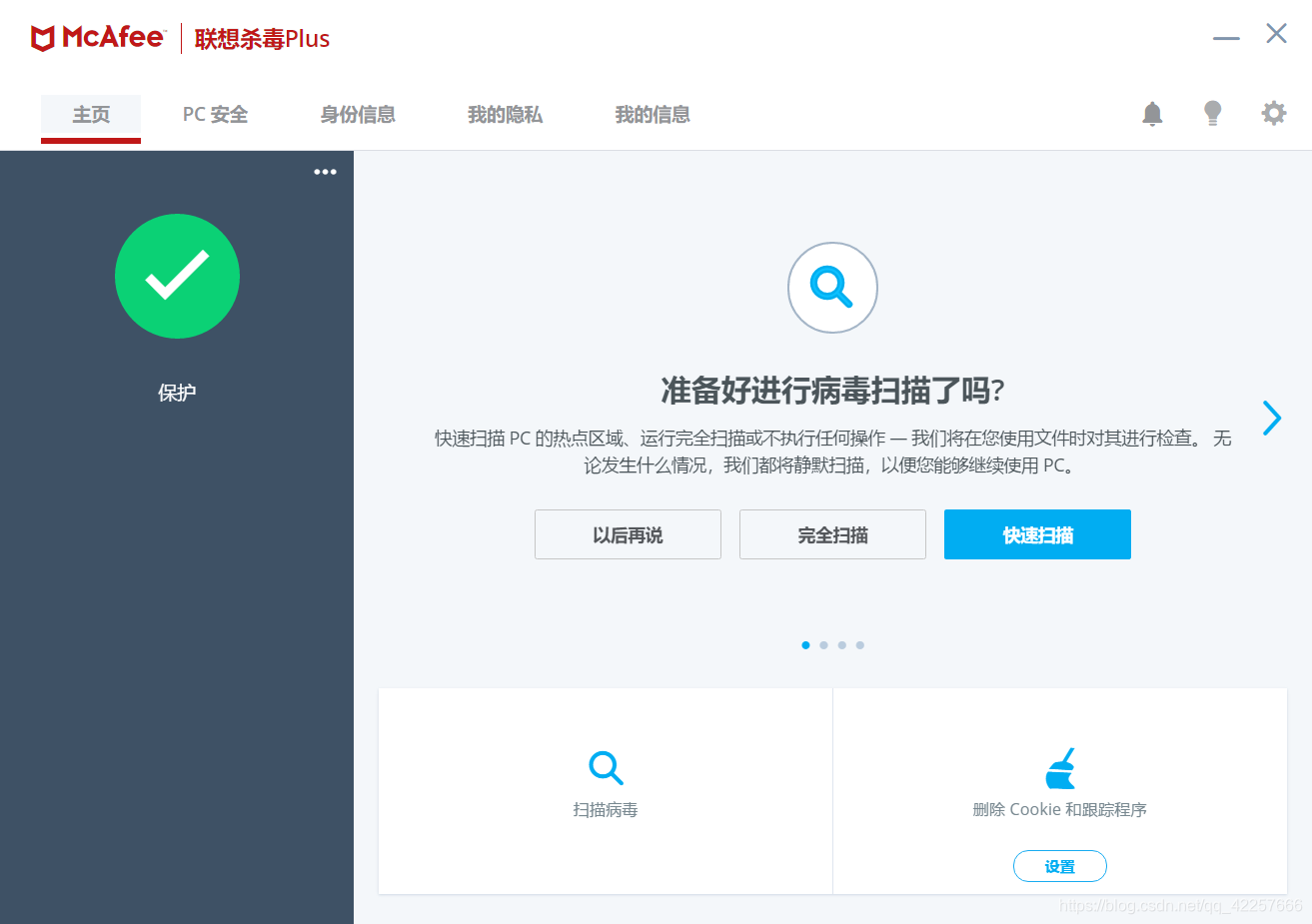Choose 完全扫描 to run a full scan
1312x924 pixels.
tap(831, 533)
